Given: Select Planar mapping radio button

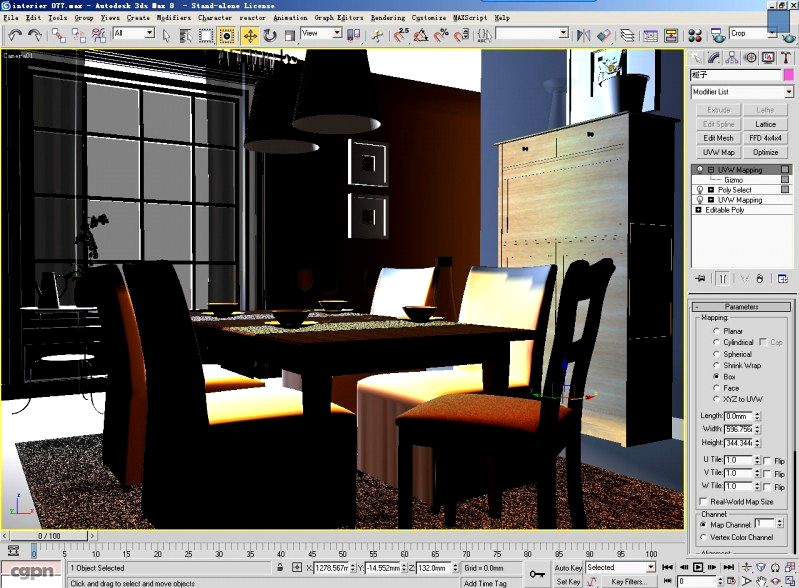Looking at the screenshot, I should [x=716, y=331].
